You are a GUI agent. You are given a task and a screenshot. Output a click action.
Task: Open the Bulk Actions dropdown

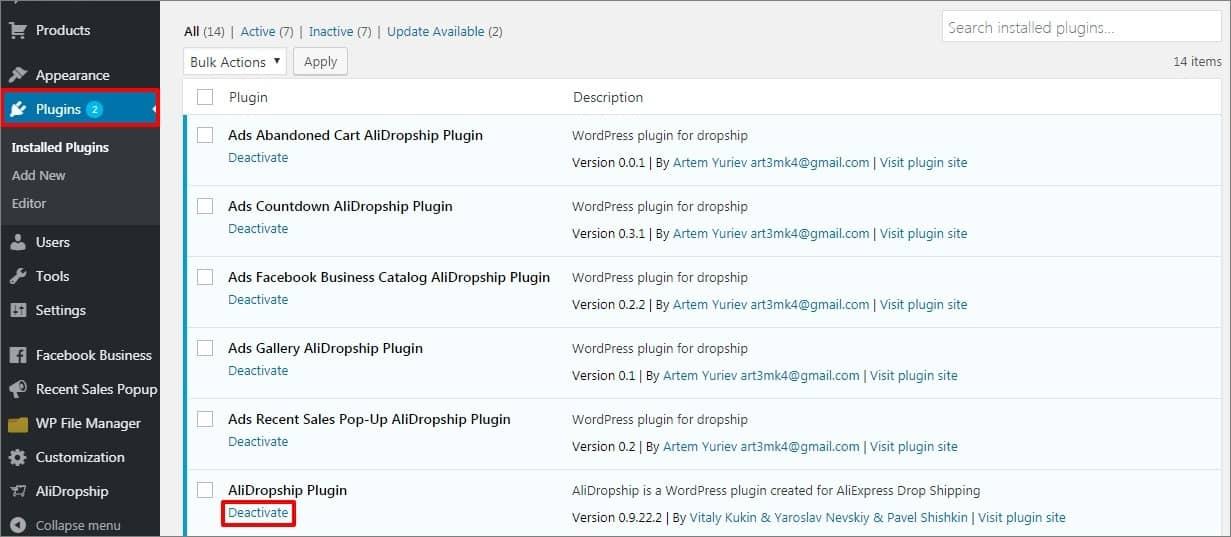click(235, 62)
